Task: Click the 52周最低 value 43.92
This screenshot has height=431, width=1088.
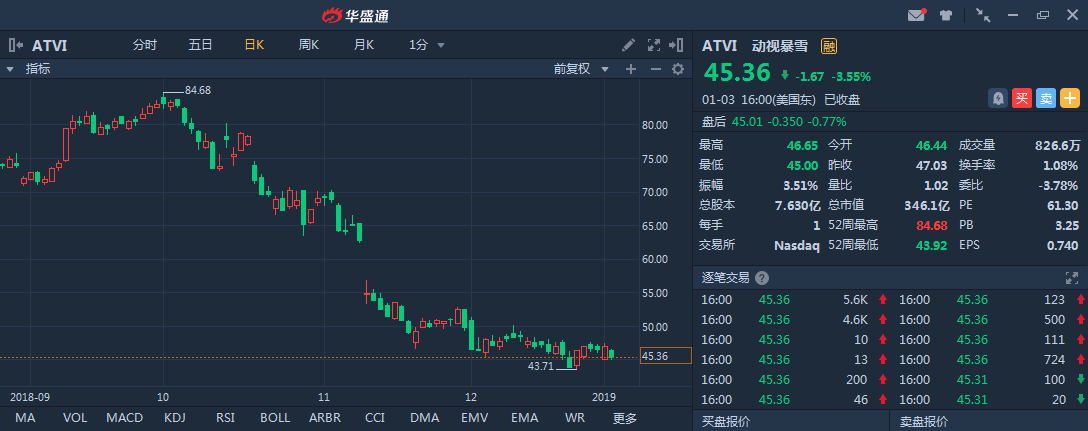Action: click(932, 245)
